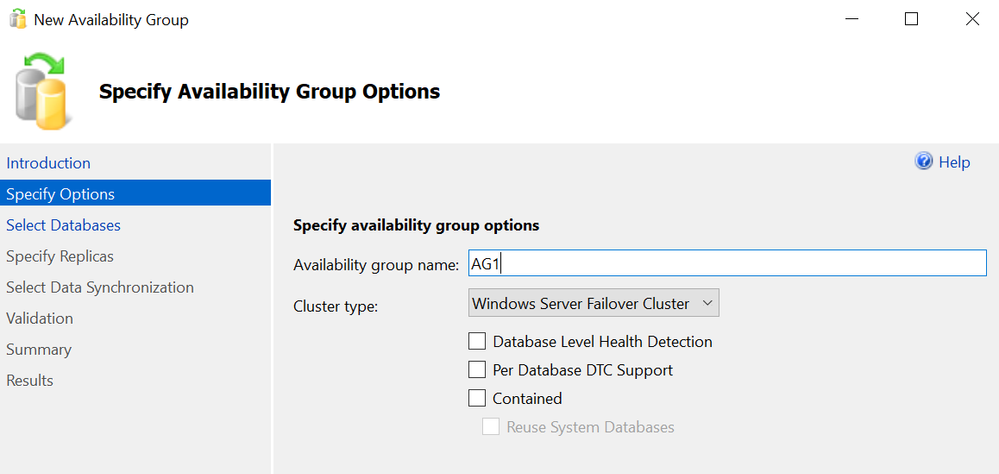
Task: Toggle the Reuse System Databases checkbox
Action: 491,427
